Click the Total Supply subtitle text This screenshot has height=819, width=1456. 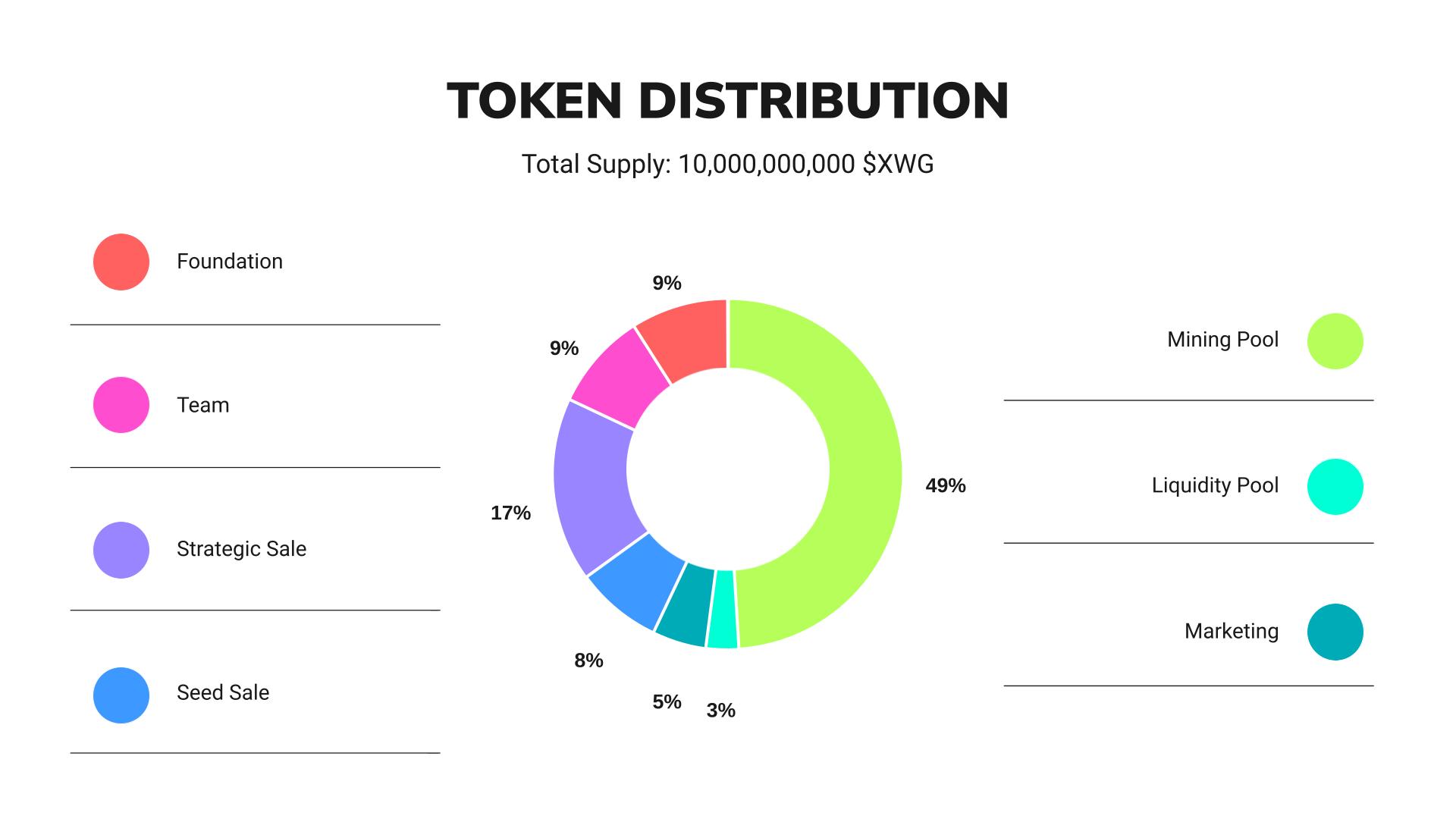coord(728,164)
